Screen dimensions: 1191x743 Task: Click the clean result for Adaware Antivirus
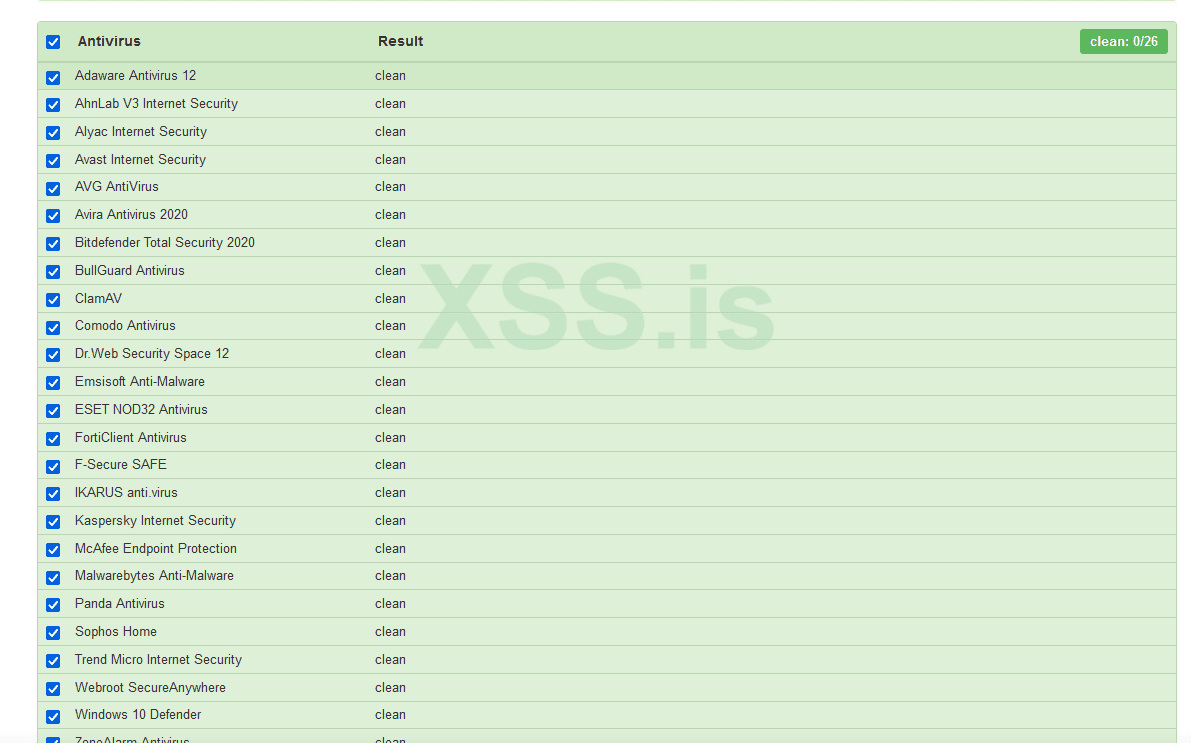click(x=390, y=75)
